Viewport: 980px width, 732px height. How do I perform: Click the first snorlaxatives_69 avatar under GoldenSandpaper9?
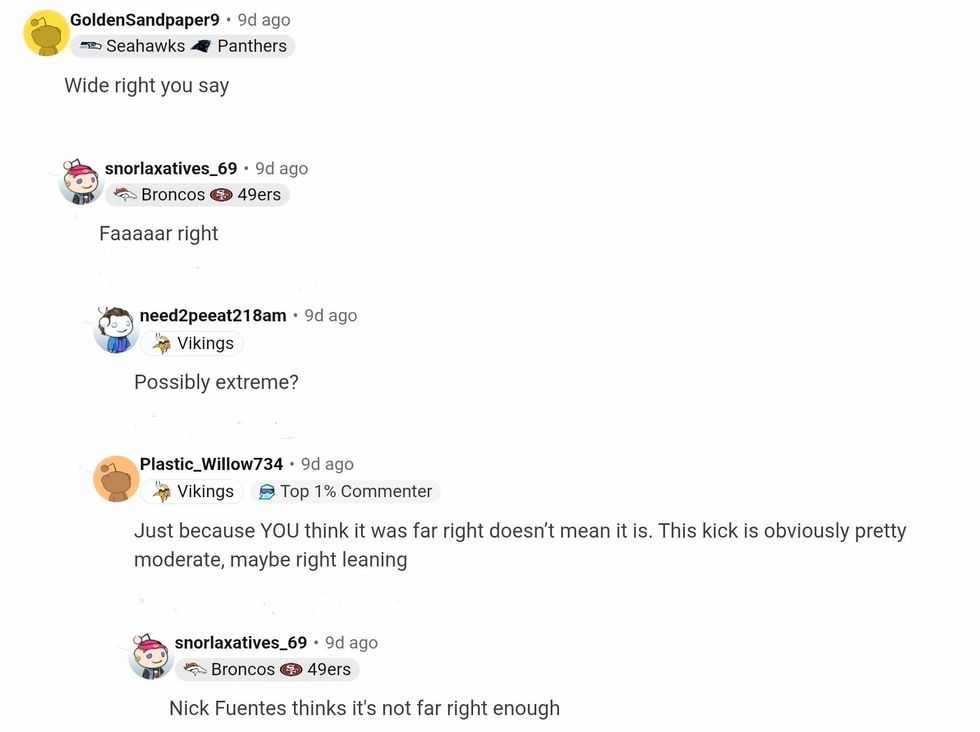pyautogui.click(x=81, y=182)
